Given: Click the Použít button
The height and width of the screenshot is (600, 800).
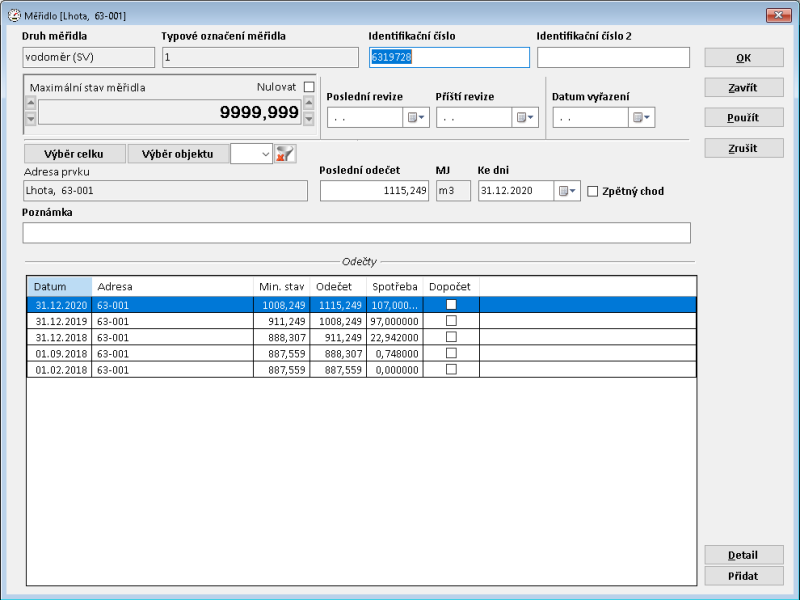Looking at the screenshot, I should point(743,115).
